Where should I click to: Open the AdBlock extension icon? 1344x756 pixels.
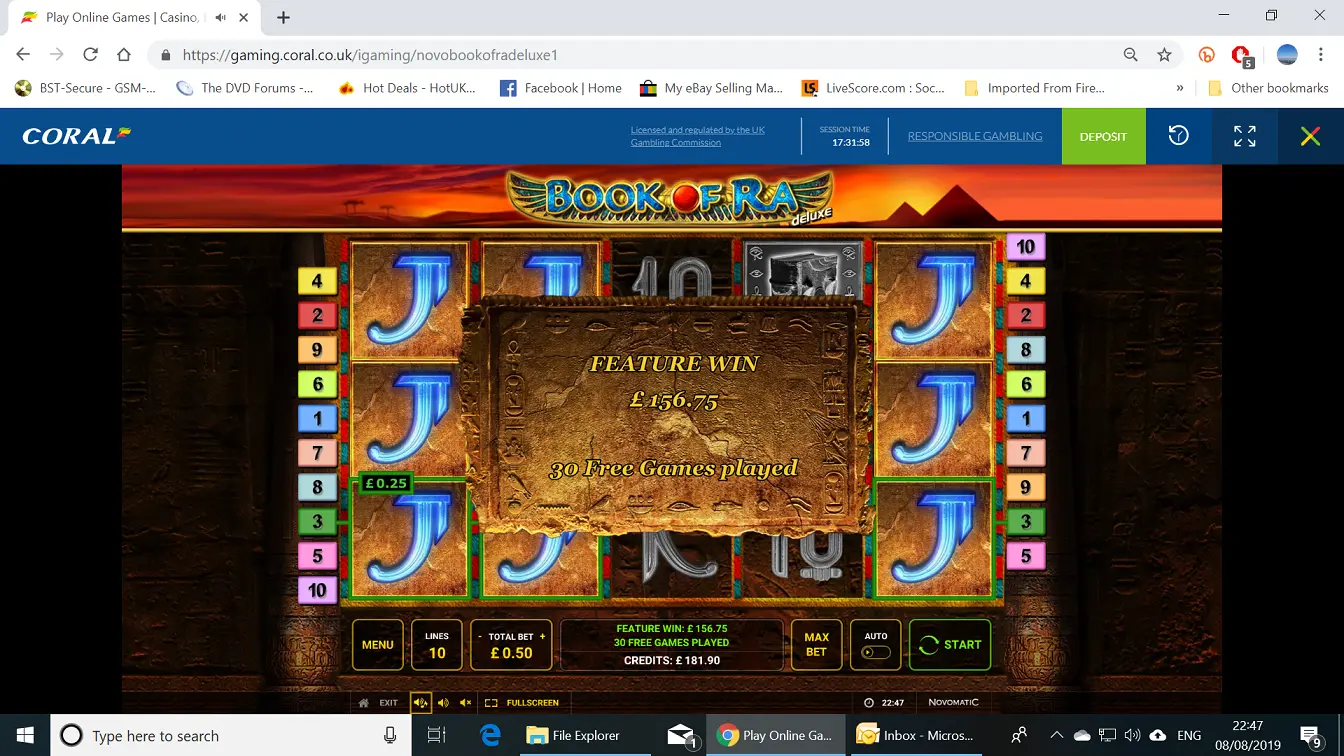pyautogui.click(x=1241, y=55)
